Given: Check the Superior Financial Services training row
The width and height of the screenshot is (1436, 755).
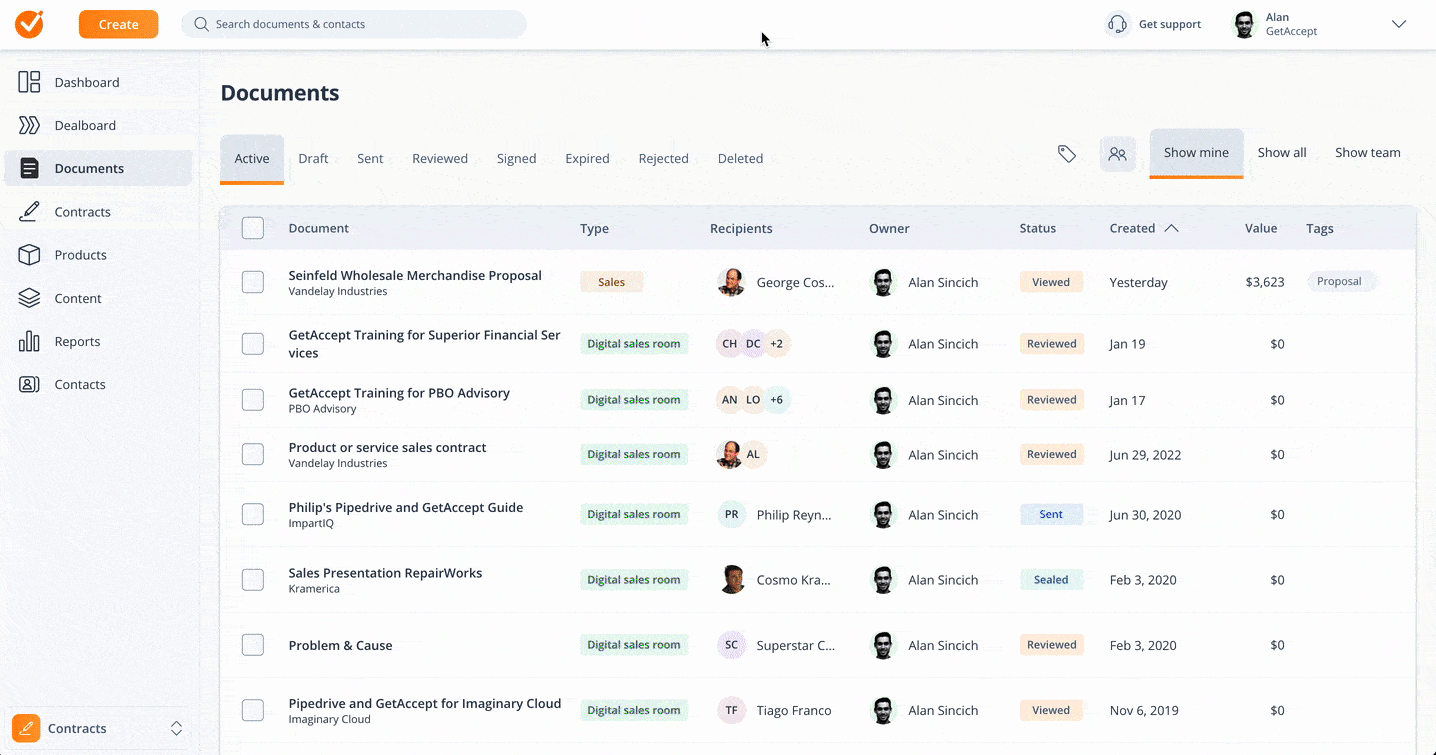Looking at the screenshot, I should [x=253, y=344].
